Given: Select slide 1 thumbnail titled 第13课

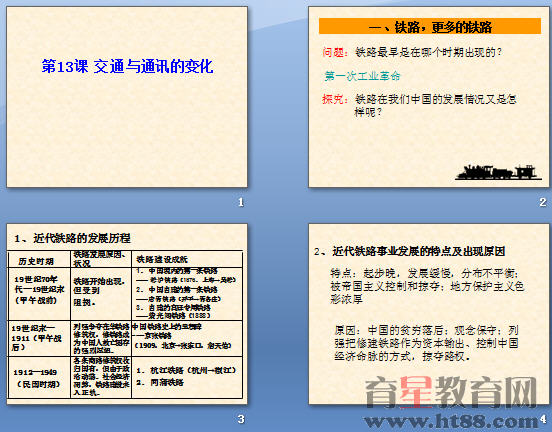Looking at the screenshot, I should point(127,97).
